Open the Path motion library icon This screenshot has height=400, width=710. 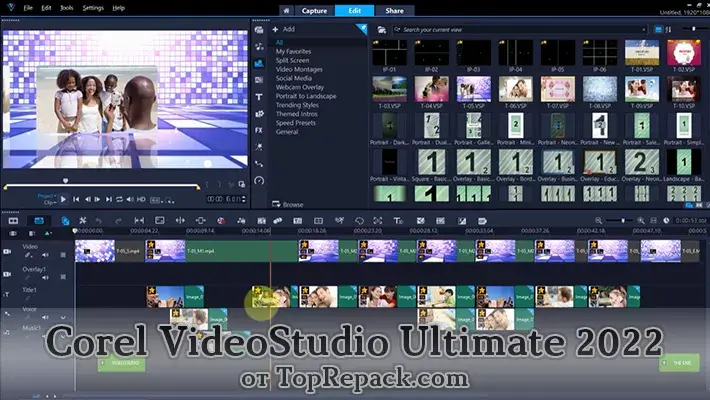(x=259, y=164)
